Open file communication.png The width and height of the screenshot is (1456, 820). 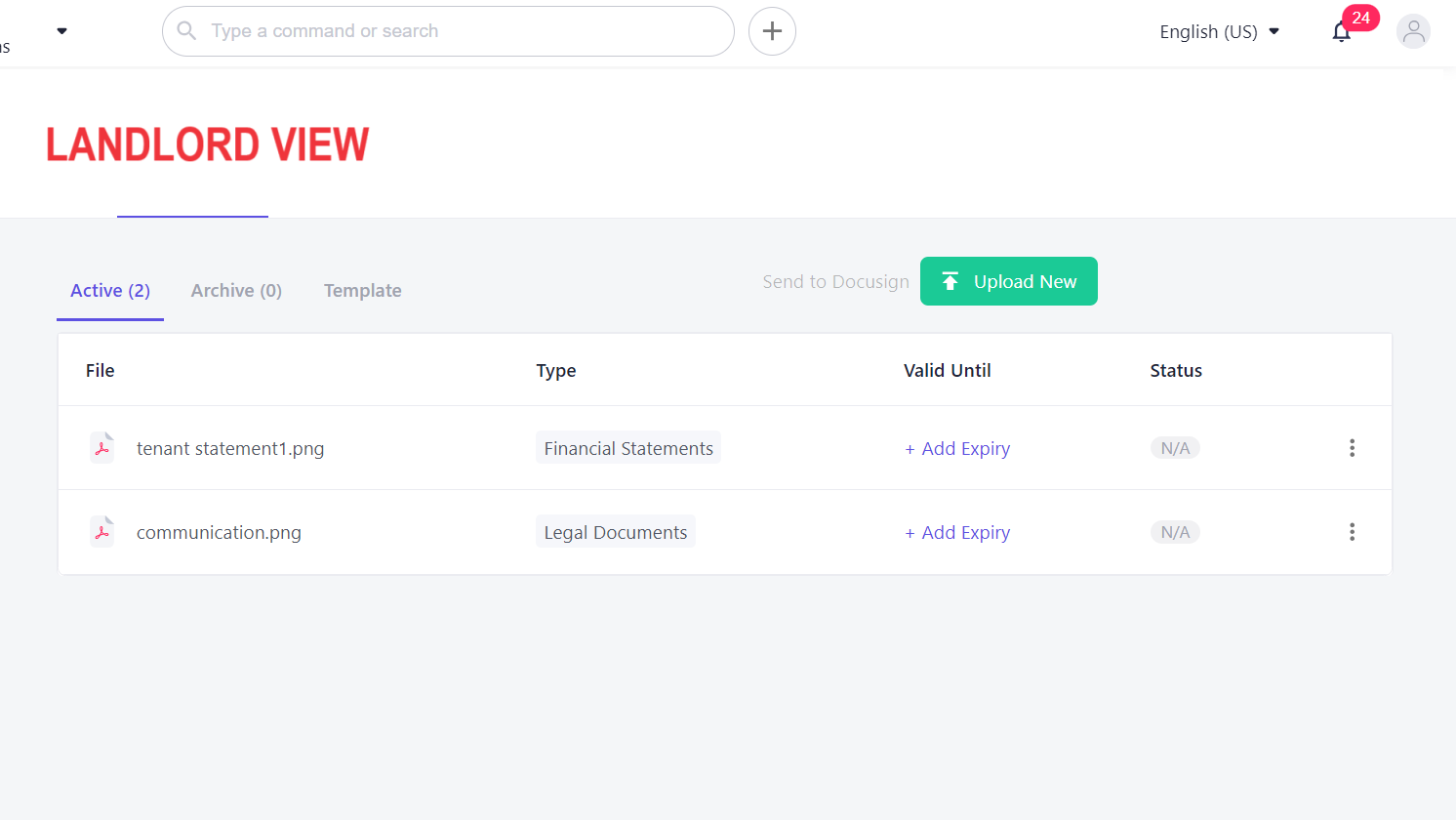[x=219, y=532]
